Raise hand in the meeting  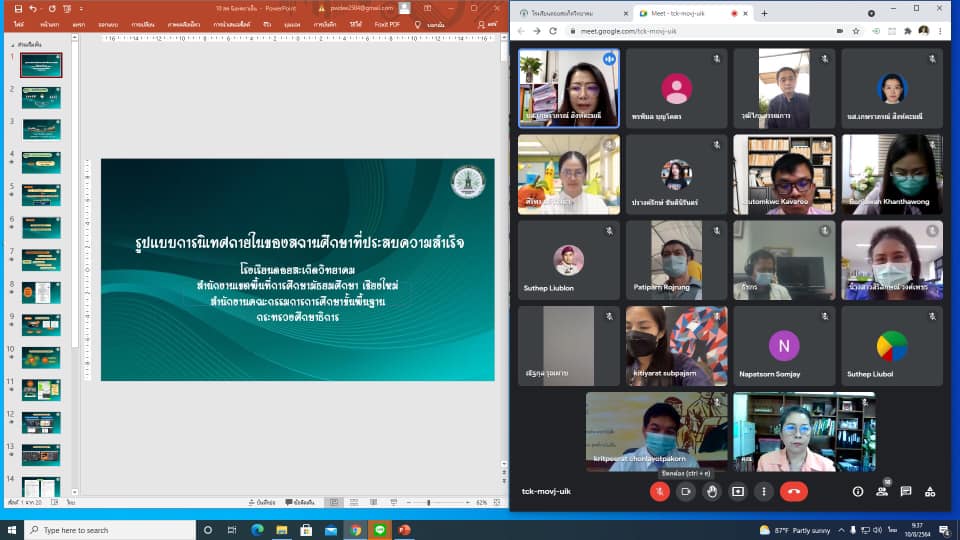pyautogui.click(x=712, y=491)
